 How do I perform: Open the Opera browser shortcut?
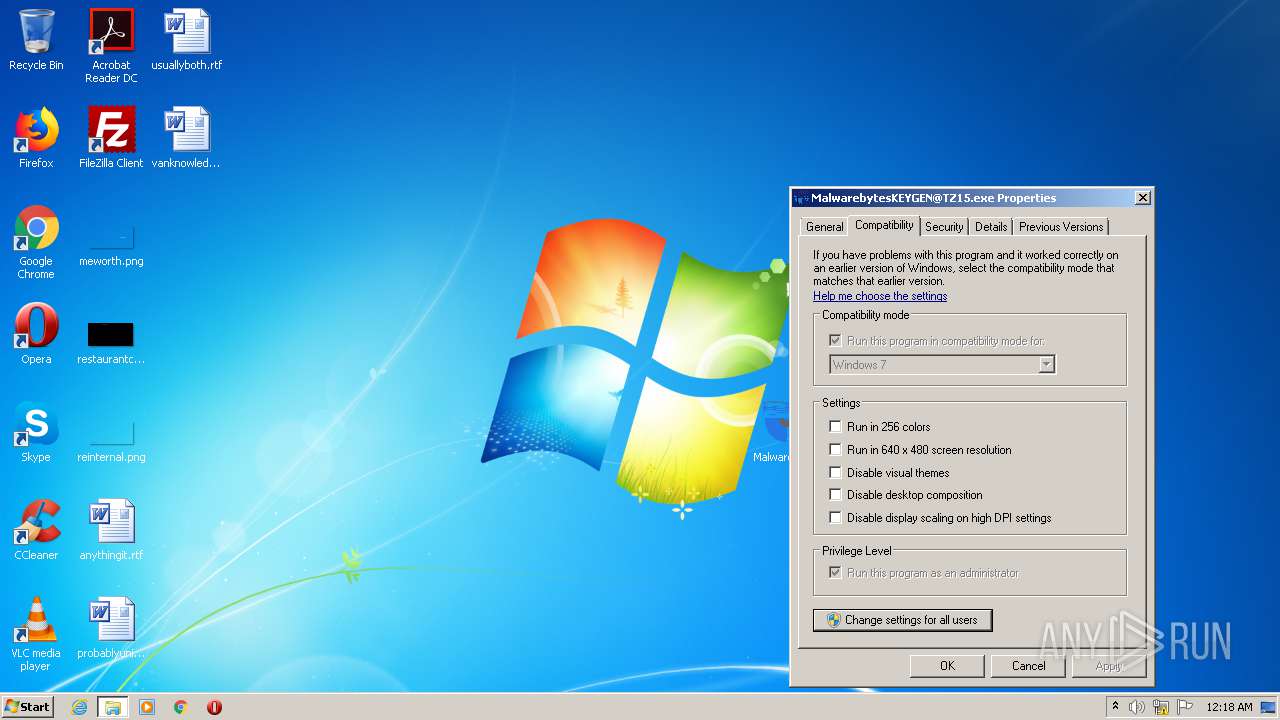[x=36, y=334]
